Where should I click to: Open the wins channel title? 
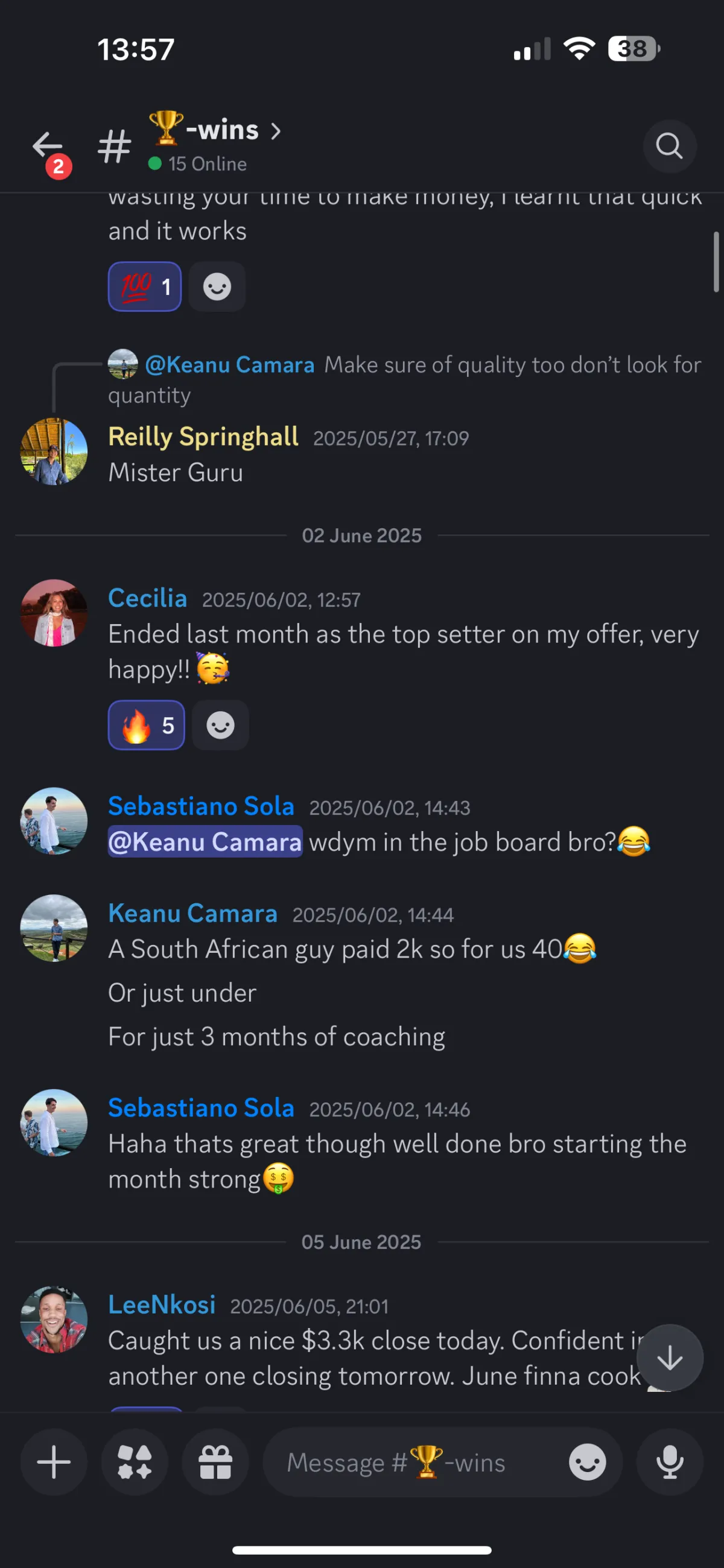pyautogui.click(x=222, y=130)
